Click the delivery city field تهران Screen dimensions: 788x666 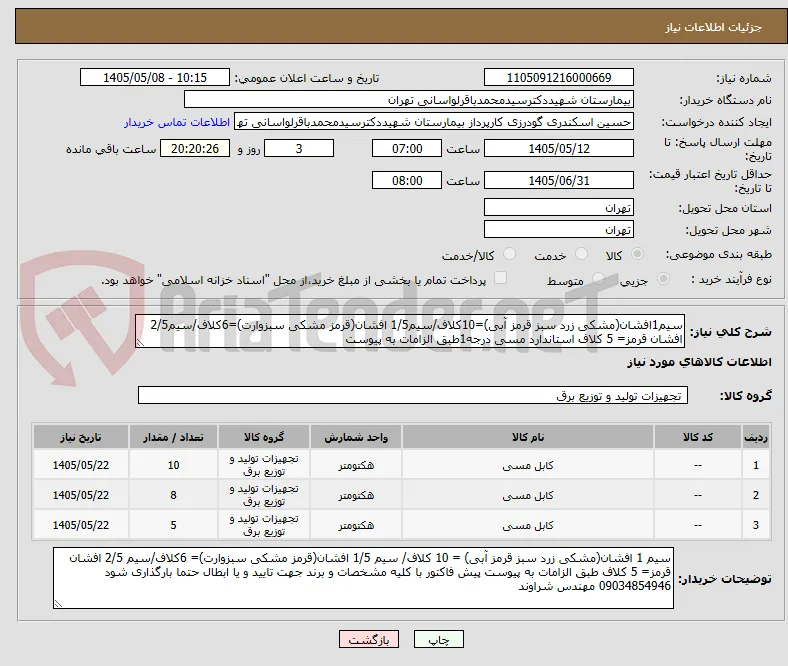tap(559, 230)
